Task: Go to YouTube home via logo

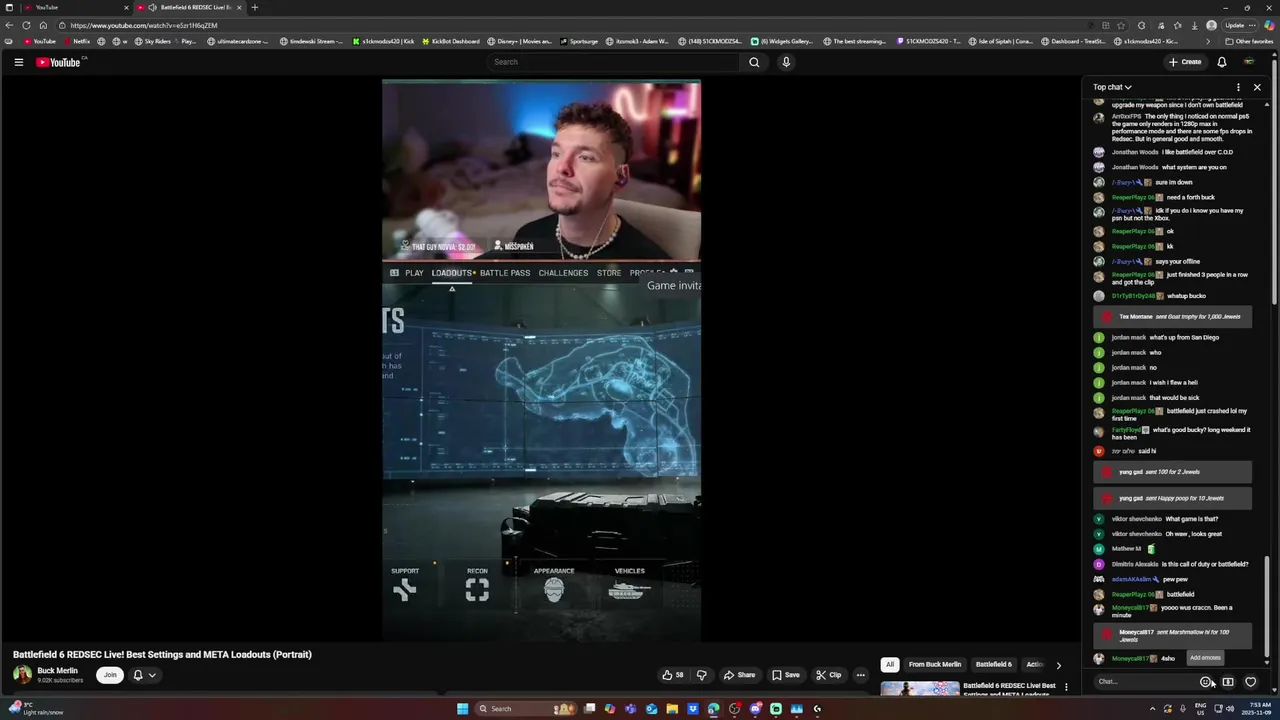Action: point(58,62)
